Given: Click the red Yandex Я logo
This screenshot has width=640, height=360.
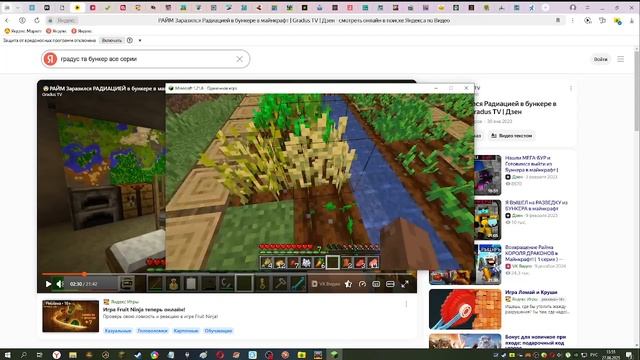Looking at the screenshot, I should (50, 59).
